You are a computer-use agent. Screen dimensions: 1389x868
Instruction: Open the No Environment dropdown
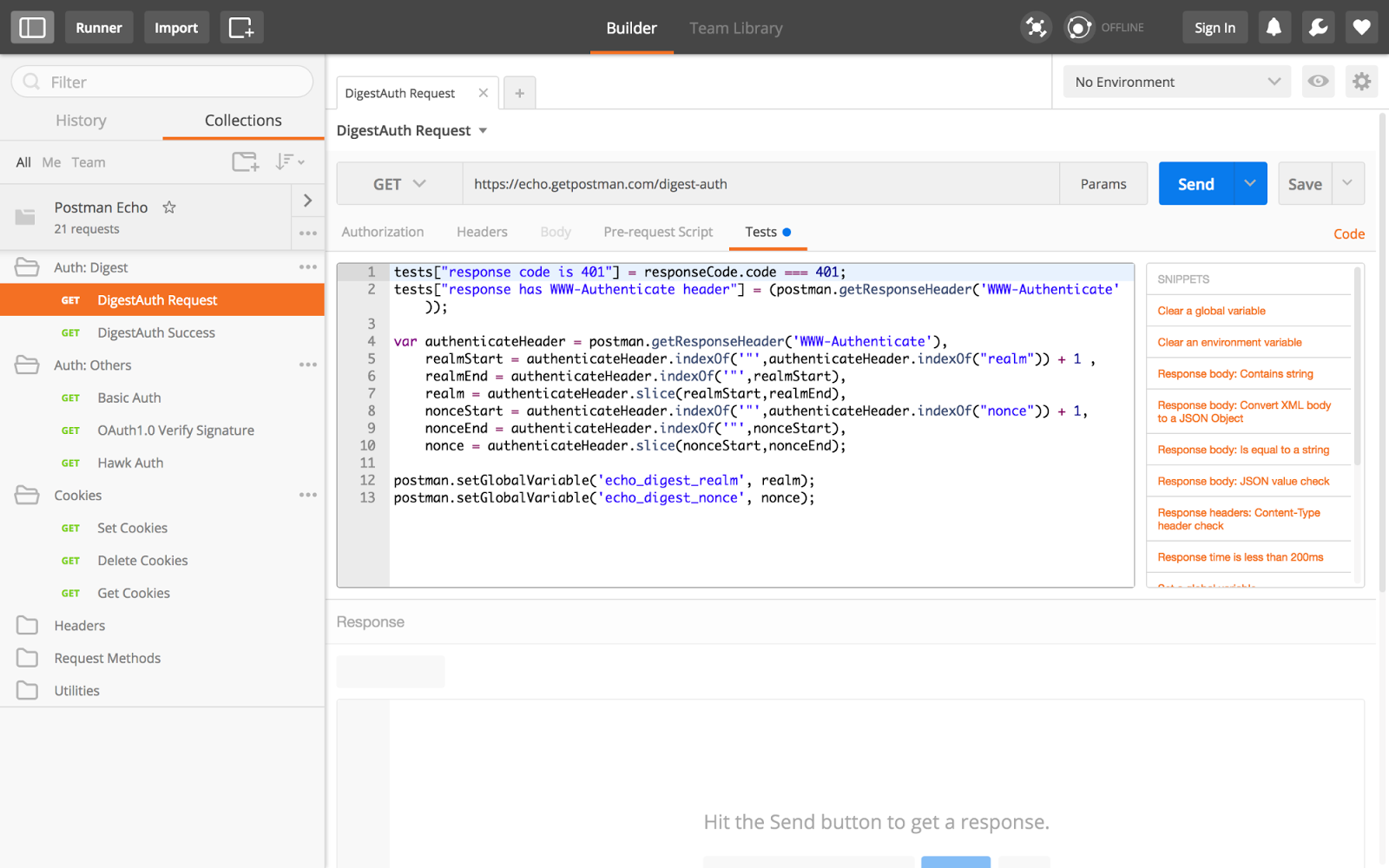click(1176, 82)
